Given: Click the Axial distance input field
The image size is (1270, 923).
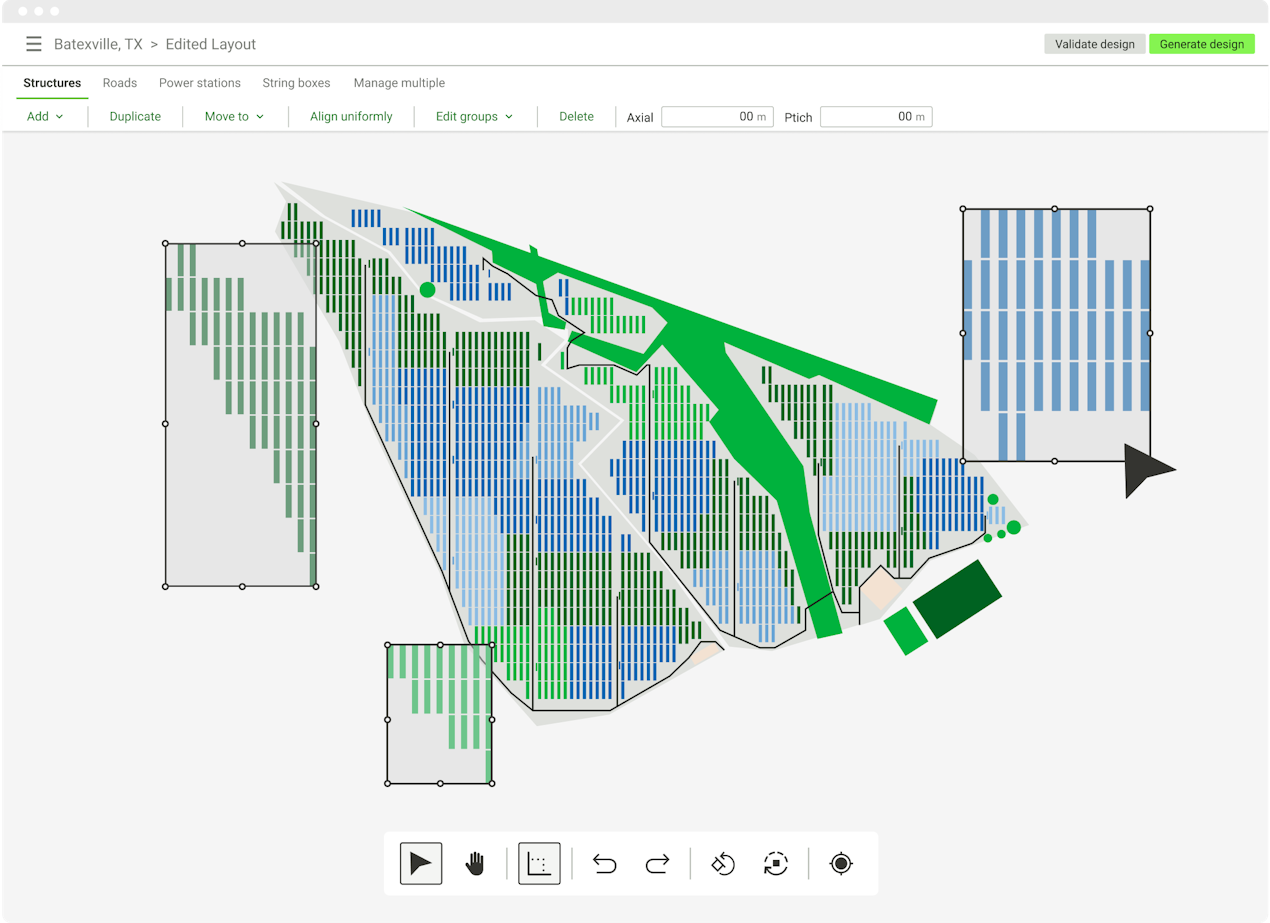Looking at the screenshot, I should 716,117.
